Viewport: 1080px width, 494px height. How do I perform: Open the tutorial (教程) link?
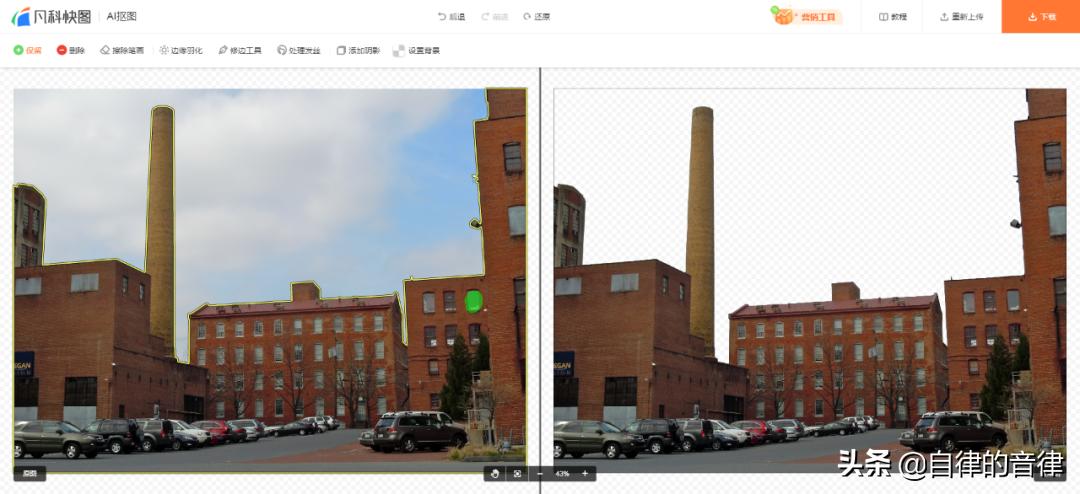(x=893, y=17)
